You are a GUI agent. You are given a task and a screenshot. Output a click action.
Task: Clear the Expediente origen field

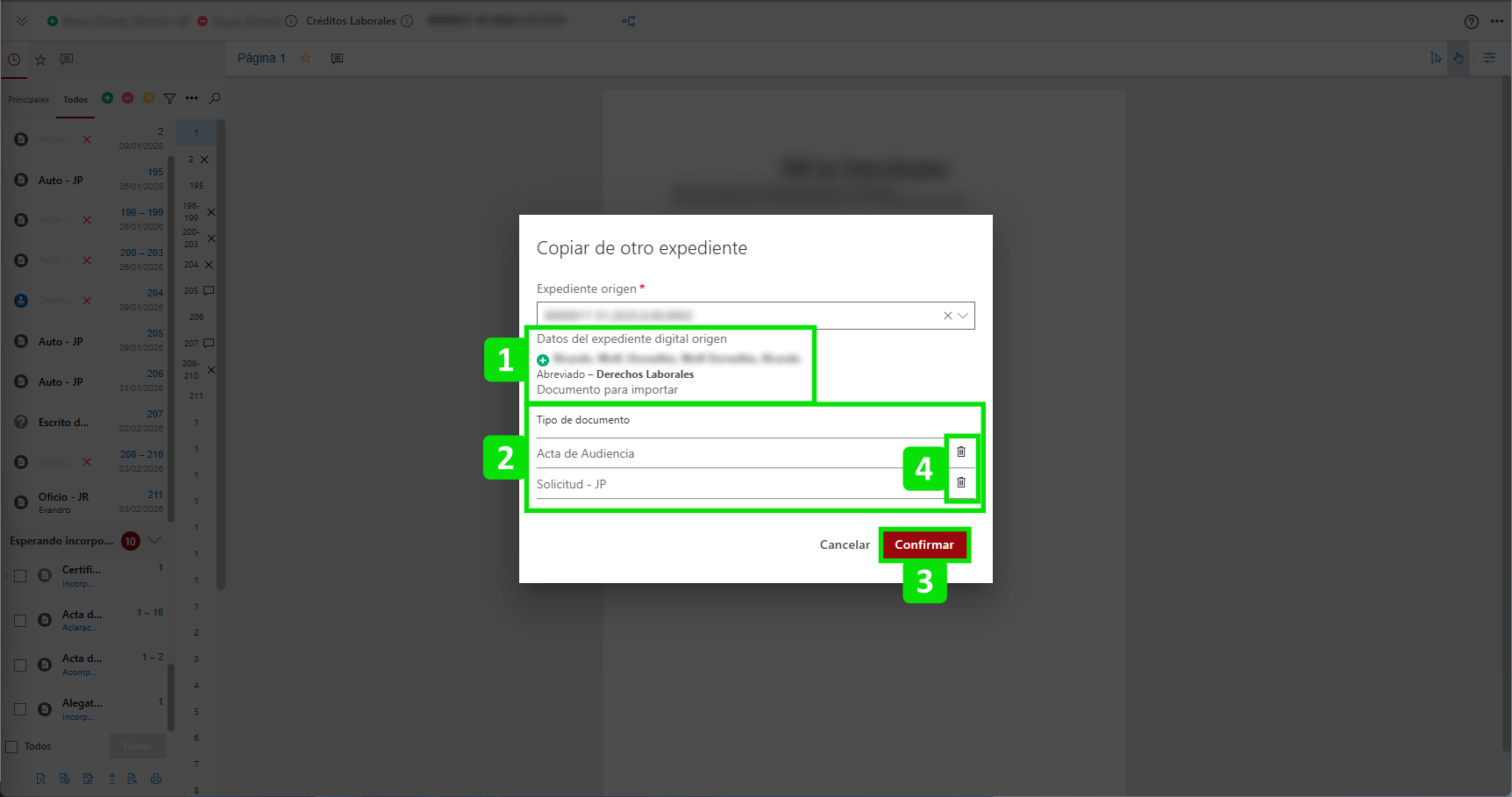[x=947, y=316]
